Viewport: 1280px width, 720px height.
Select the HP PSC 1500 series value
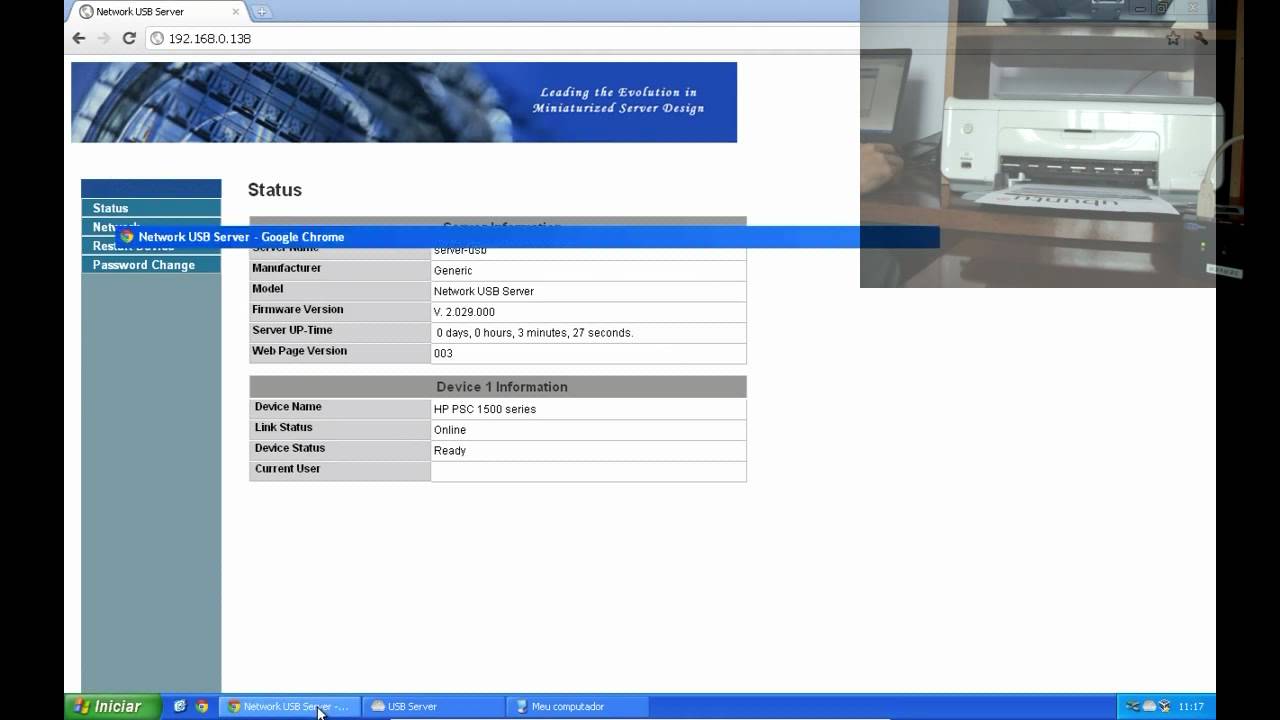coord(485,409)
